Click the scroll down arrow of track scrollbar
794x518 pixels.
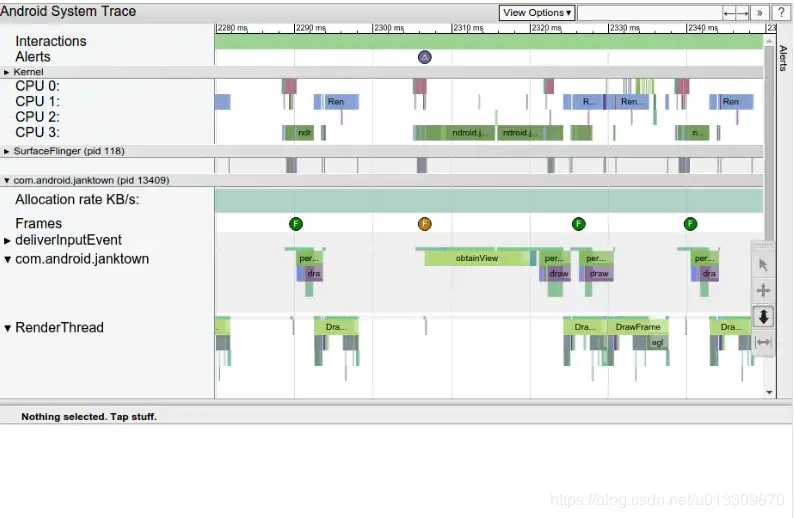pos(769,392)
